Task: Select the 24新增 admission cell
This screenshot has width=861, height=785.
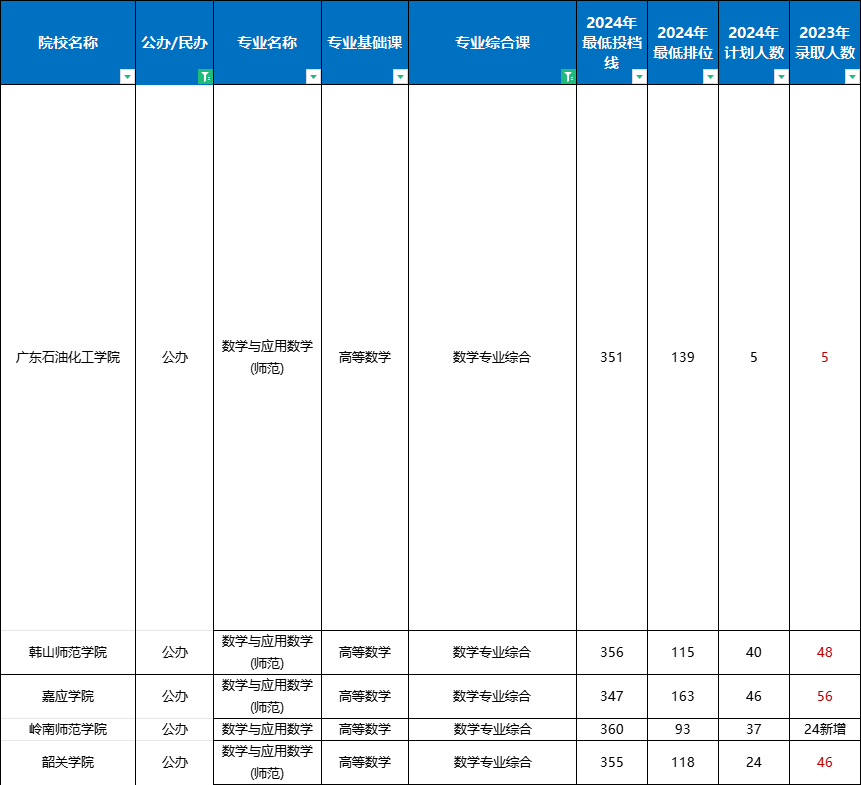Action: [x=824, y=729]
